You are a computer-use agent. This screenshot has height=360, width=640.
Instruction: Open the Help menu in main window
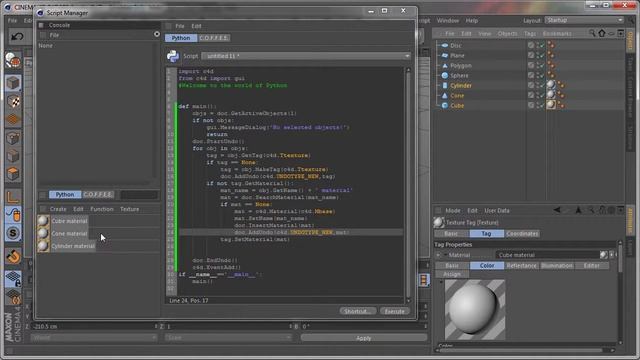click(471, 20)
